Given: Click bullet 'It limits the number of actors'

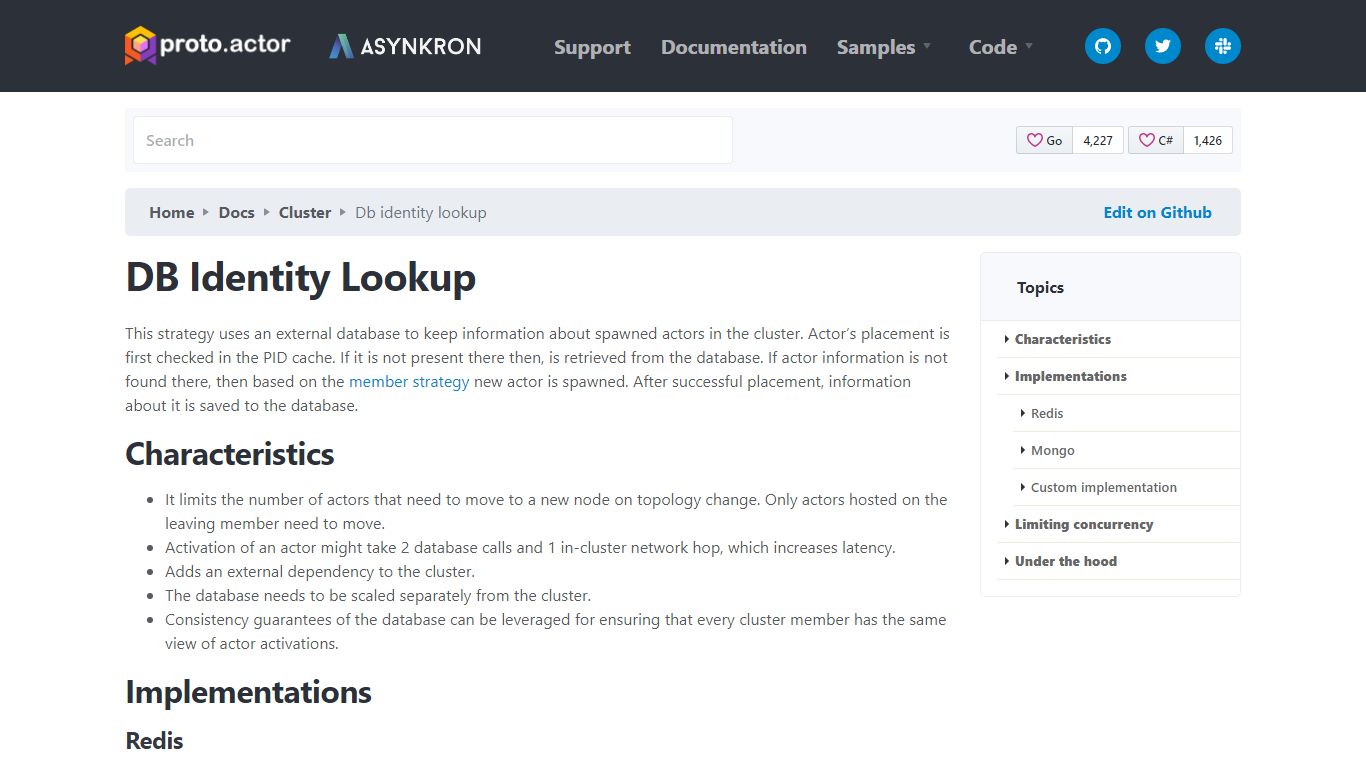Looking at the screenshot, I should click(x=555, y=511).
